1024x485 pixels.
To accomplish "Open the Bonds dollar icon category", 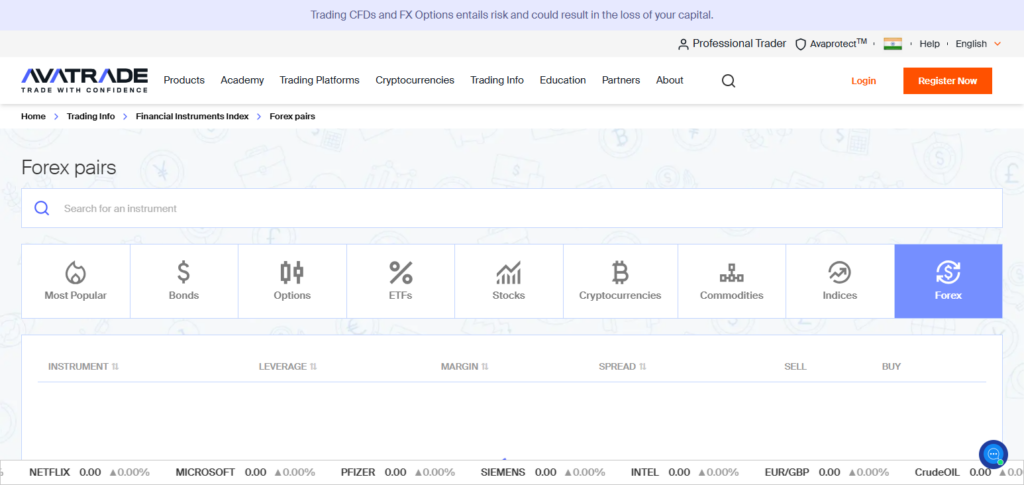I will click(x=184, y=272).
